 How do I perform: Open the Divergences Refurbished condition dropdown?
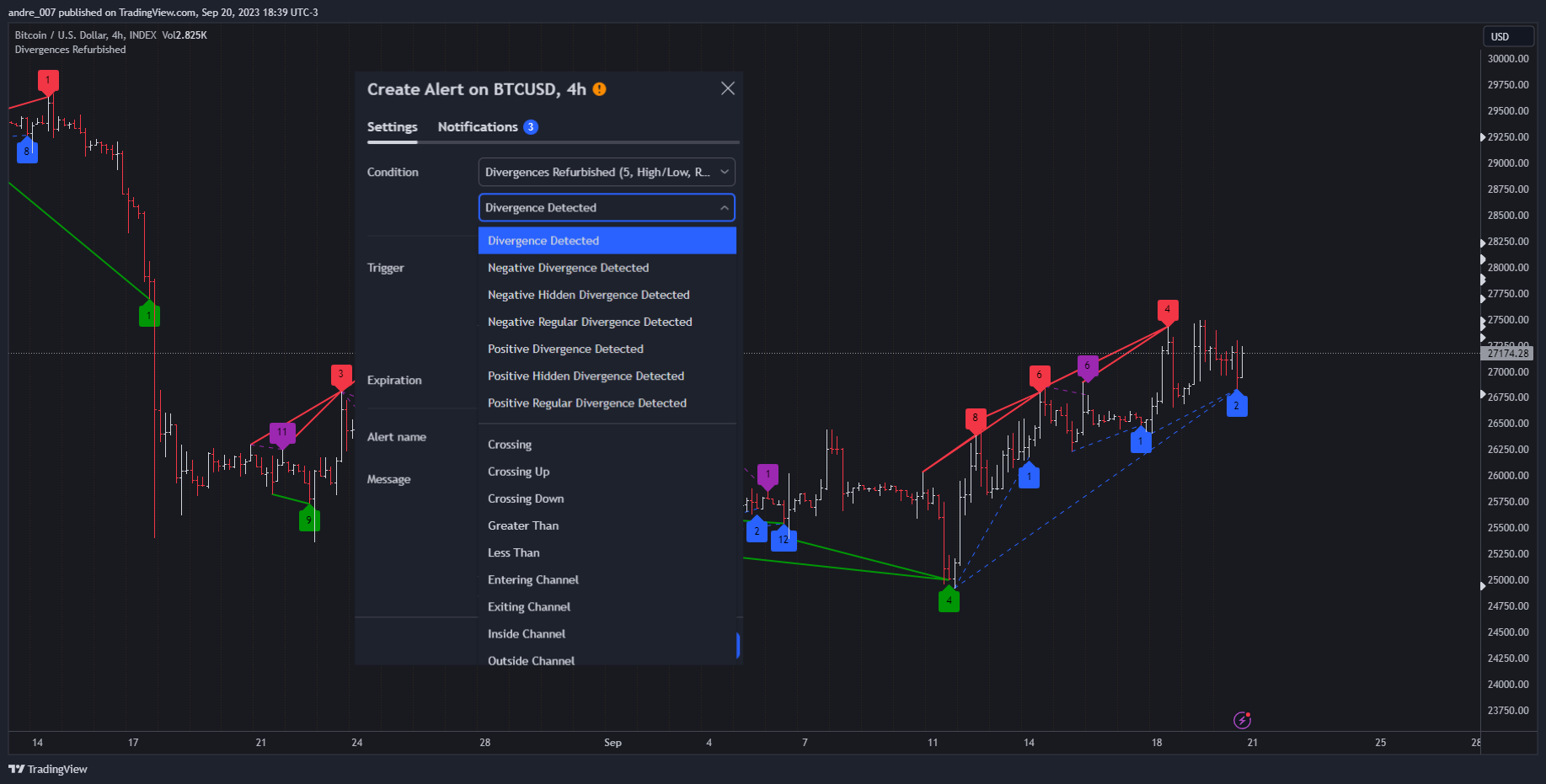point(607,172)
